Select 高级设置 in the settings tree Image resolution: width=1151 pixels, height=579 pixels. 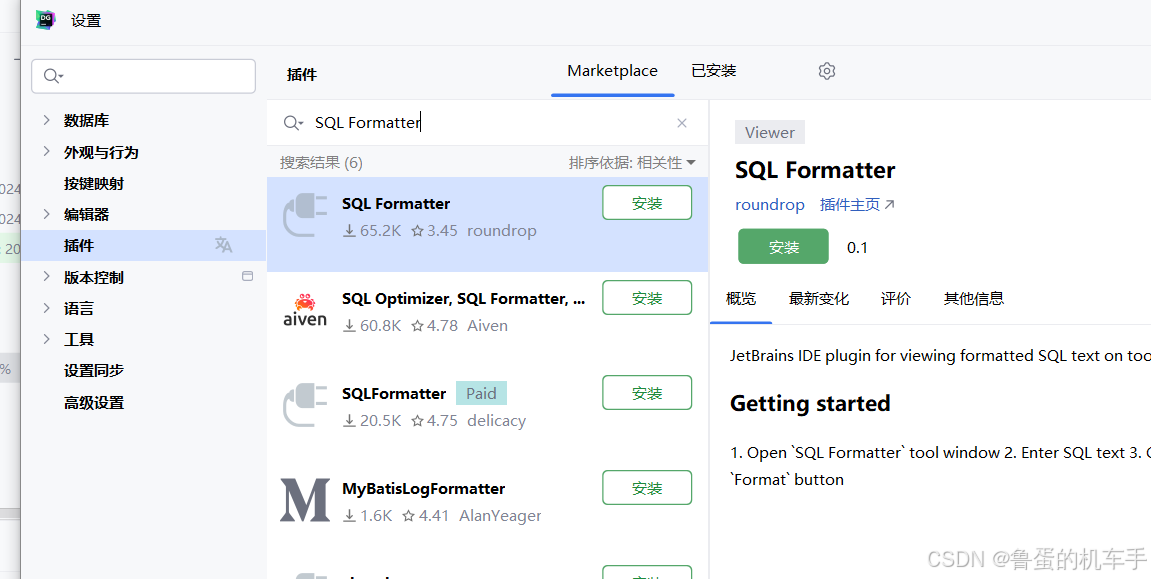point(94,402)
